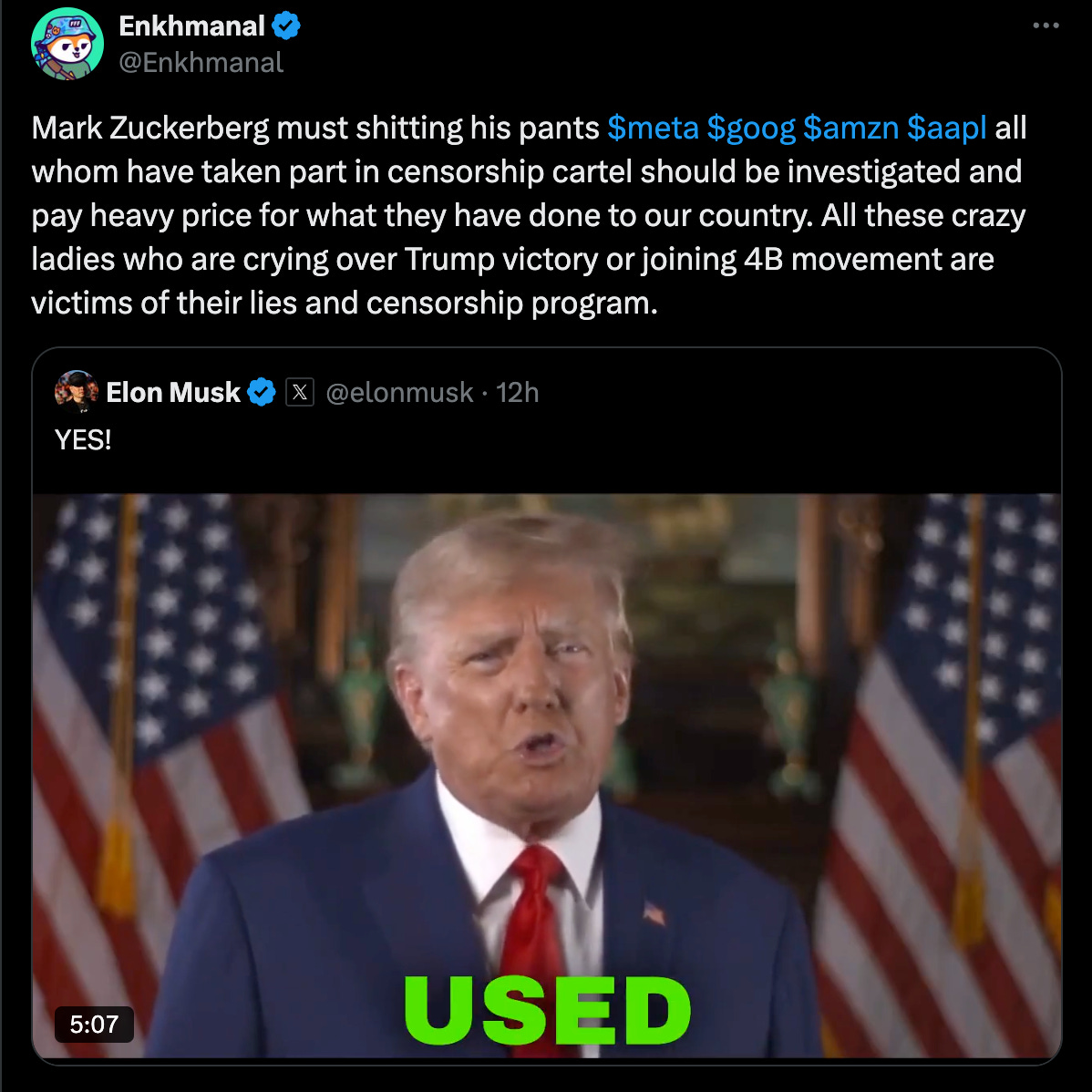Open the quoted post text YES!
Screen dimensions: 1092x1092
(x=83, y=440)
